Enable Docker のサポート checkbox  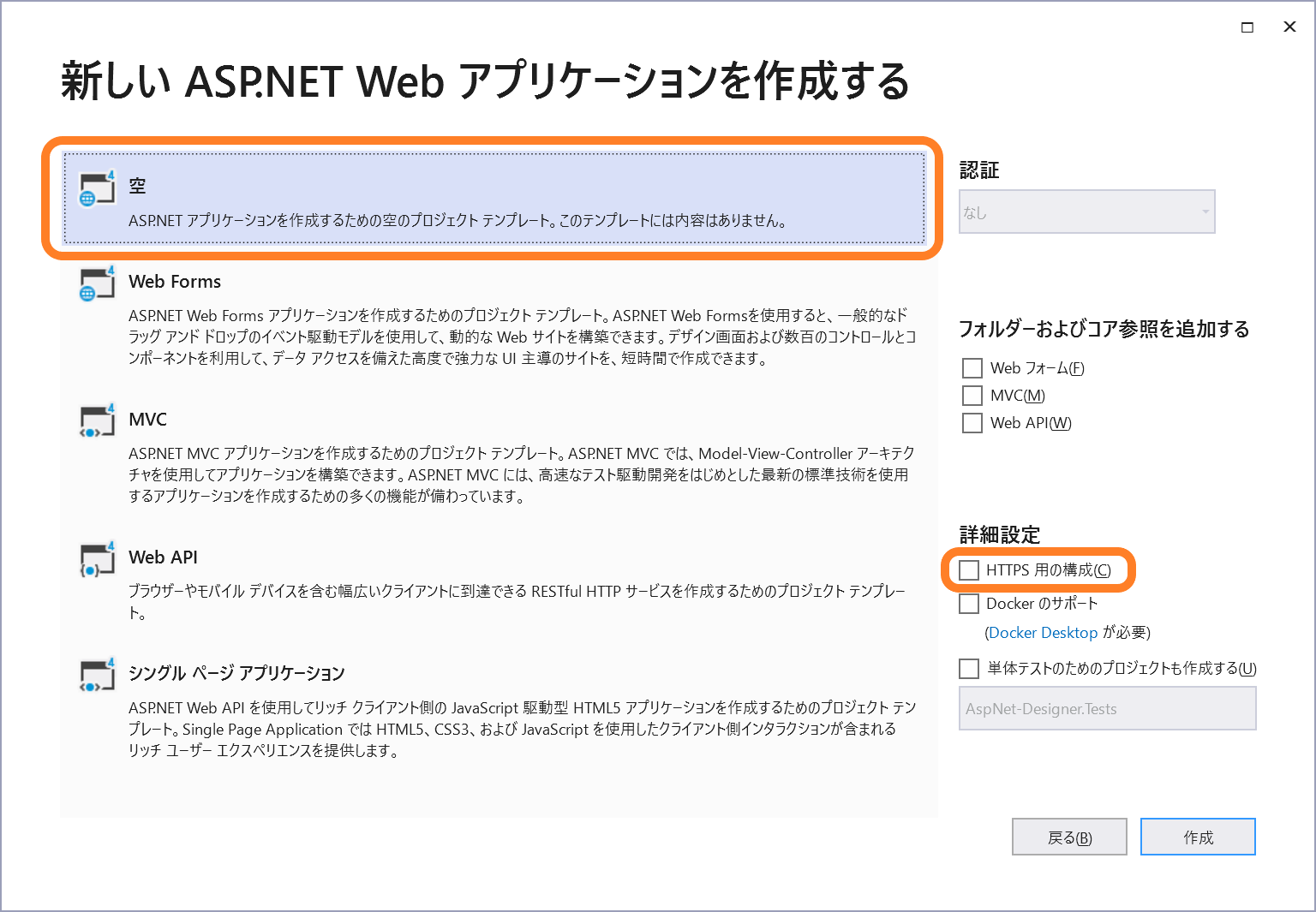(x=969, y=604)
